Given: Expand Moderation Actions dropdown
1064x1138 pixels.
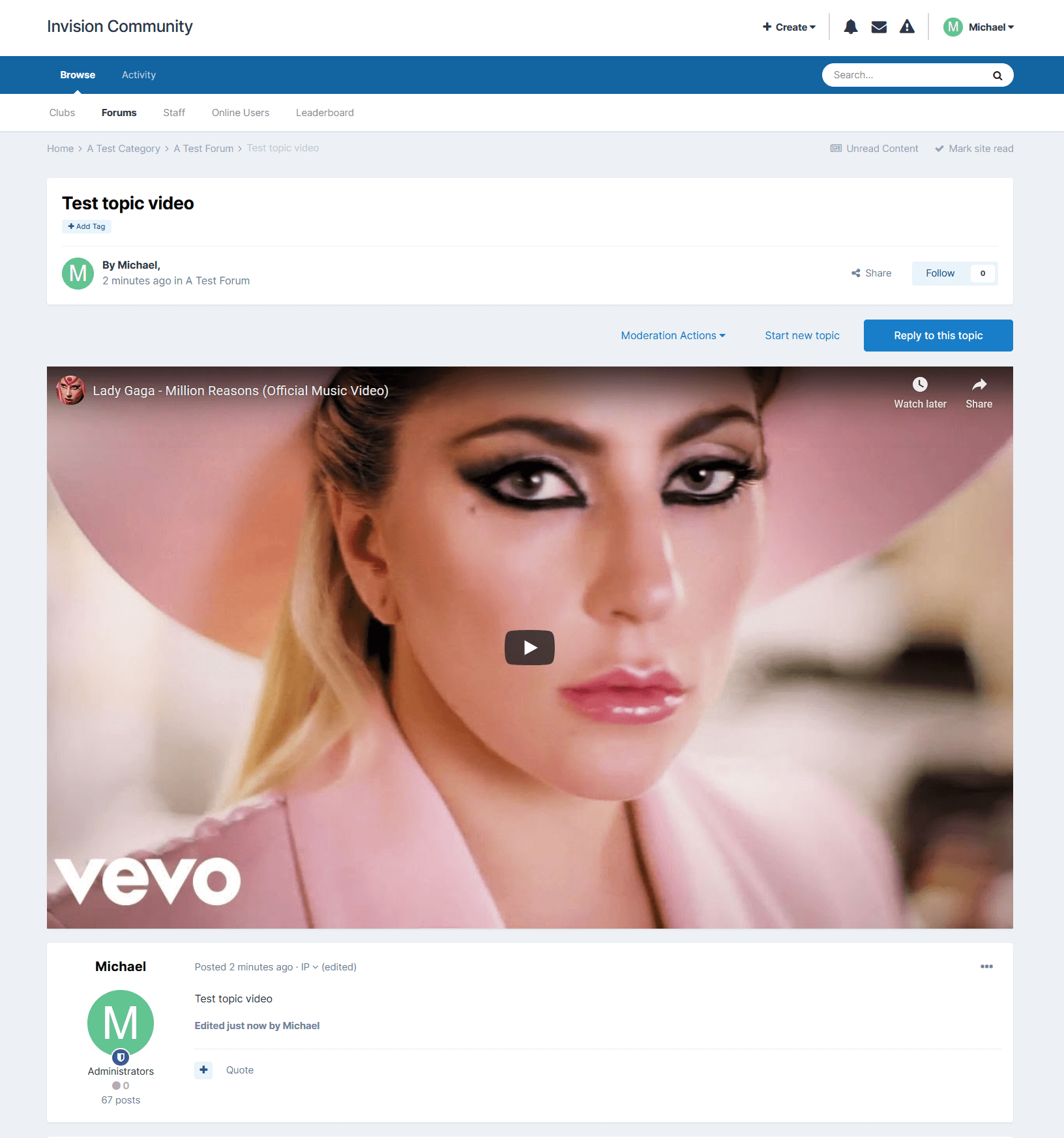Looking at the screenshot, I should coord(673,335).
